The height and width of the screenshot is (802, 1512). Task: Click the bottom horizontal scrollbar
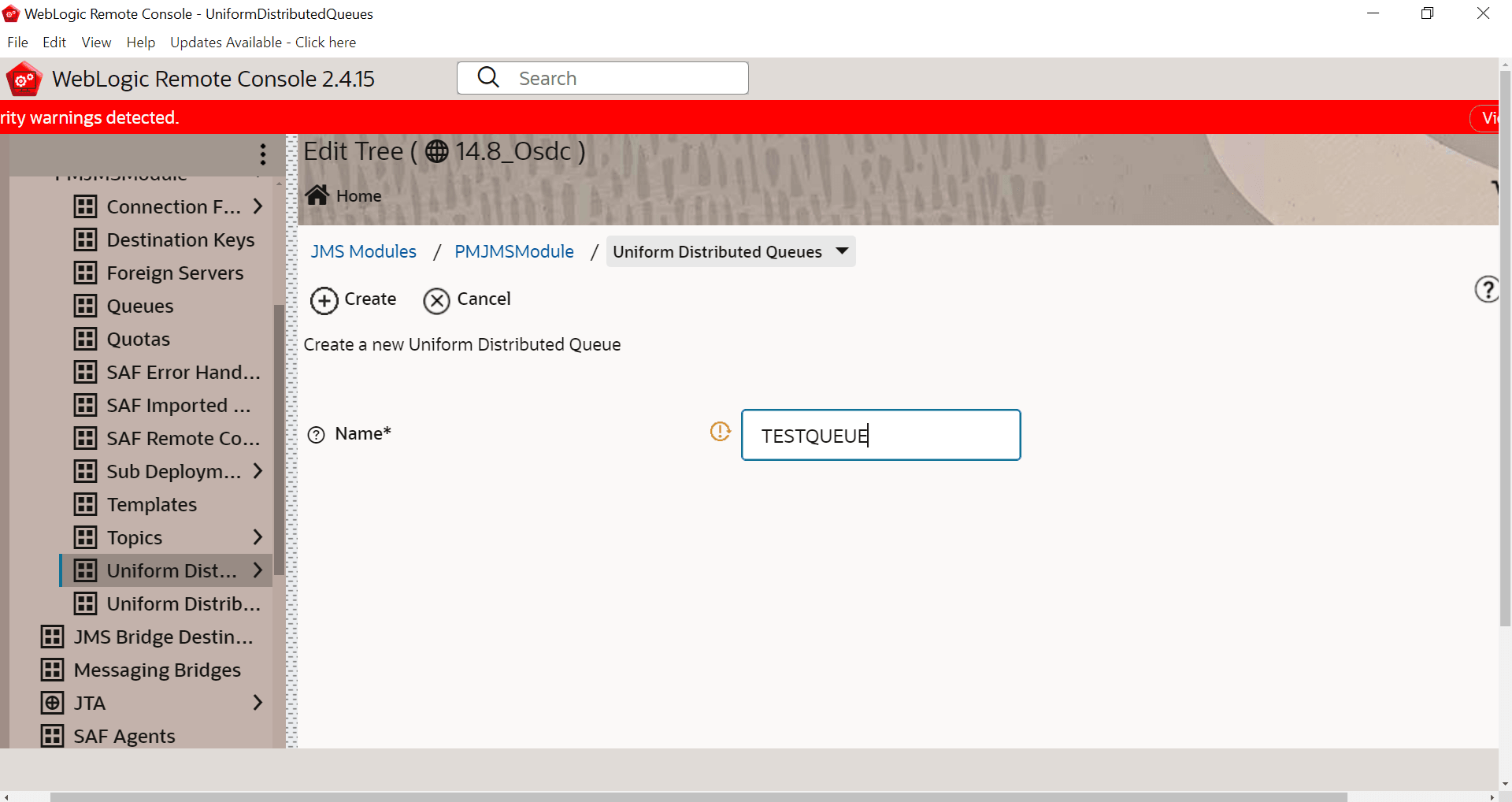click(x=699, y=796)
